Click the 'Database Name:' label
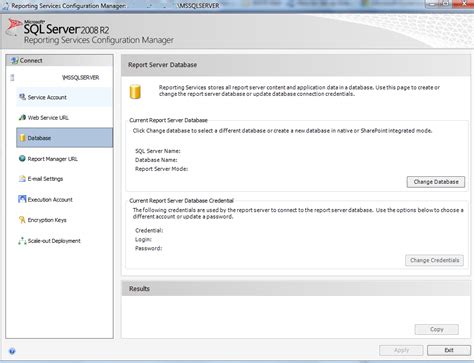The width and height of the screenshot is (474, 363). pyautogui.click(x=156, y=160)
